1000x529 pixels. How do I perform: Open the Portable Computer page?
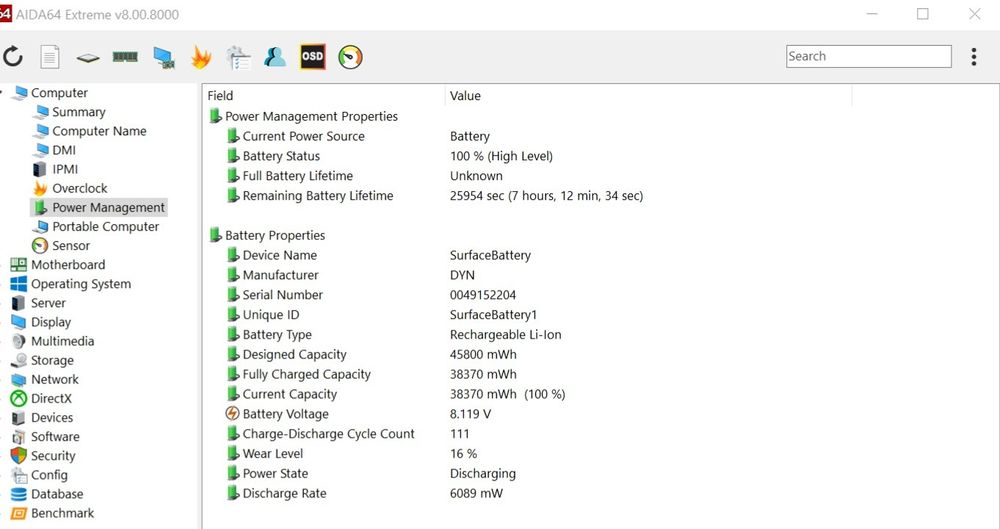pos(105,227)
